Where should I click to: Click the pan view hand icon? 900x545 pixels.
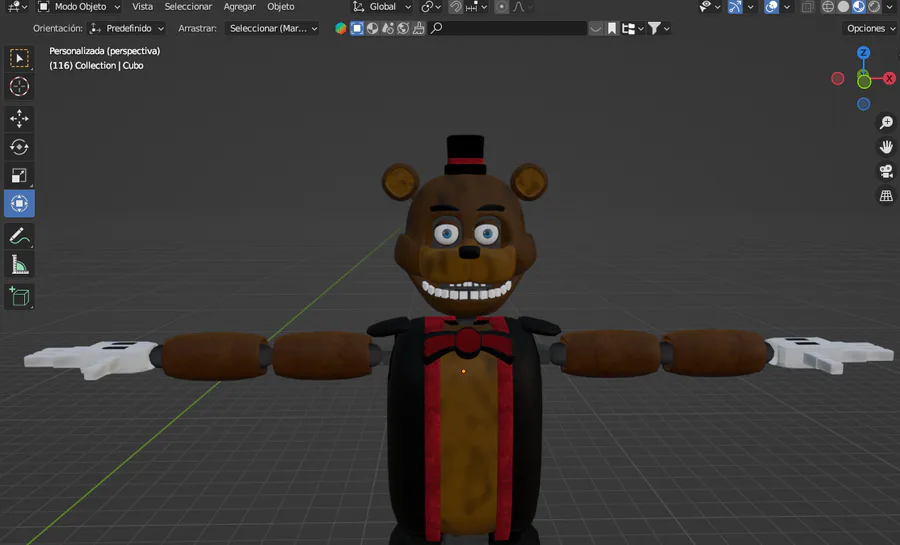pos(886,147)
